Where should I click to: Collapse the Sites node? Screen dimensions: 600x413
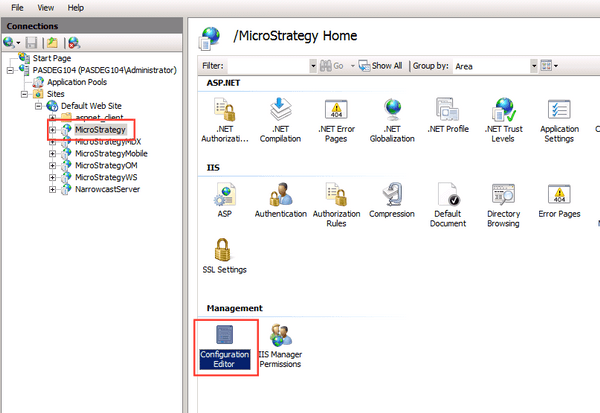coord(24,94)
